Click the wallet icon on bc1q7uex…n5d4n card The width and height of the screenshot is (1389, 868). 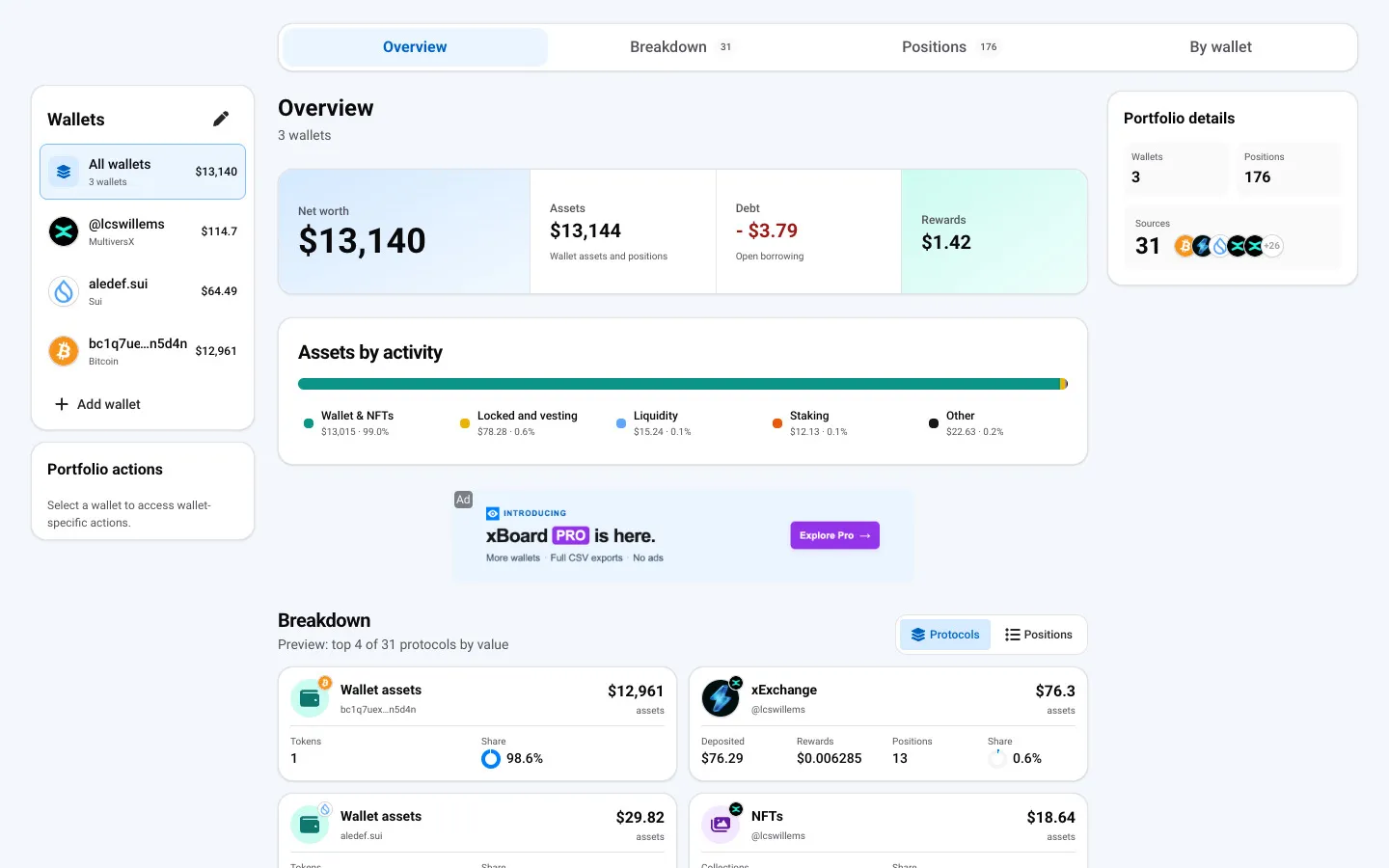click(310, 698)
